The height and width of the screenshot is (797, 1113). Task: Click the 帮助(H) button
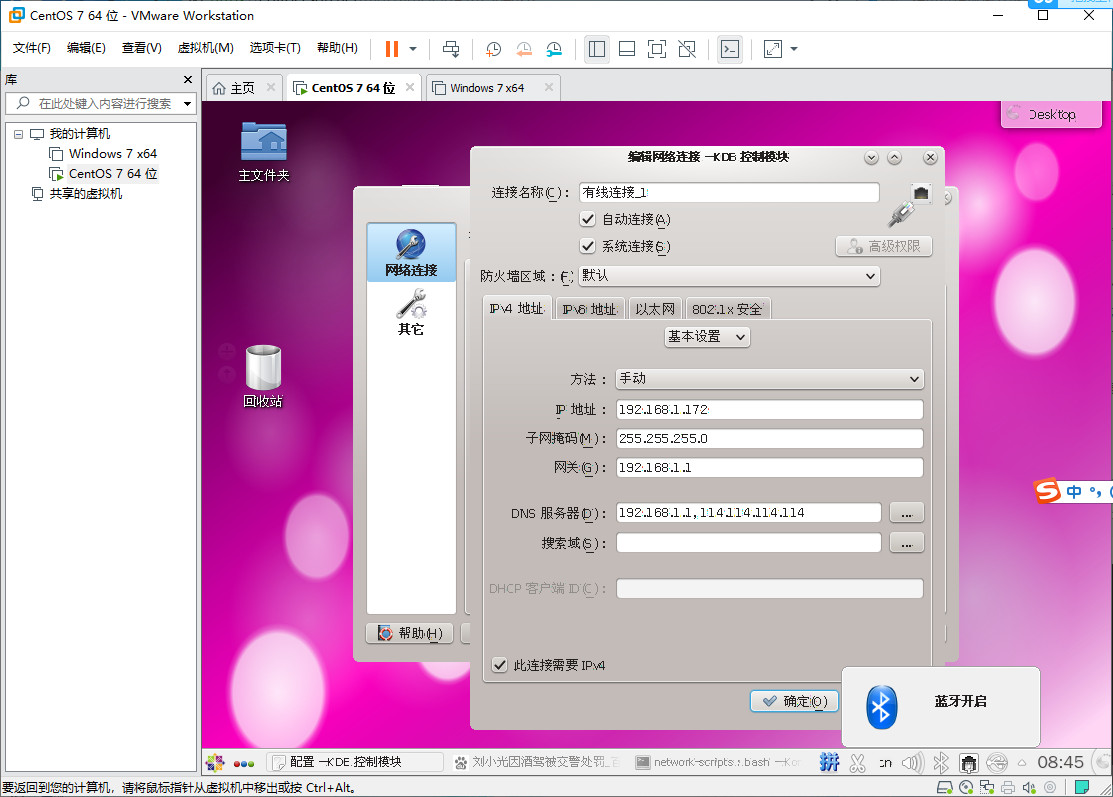pos(409,632)
